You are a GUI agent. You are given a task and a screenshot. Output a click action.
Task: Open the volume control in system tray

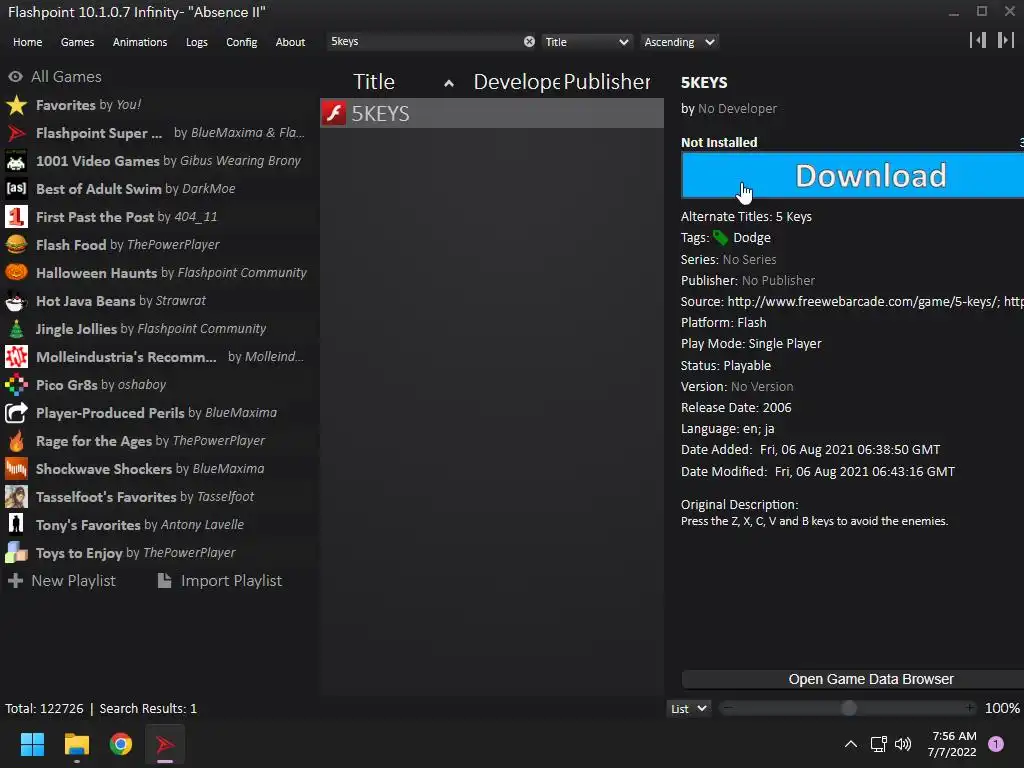[903, 744]
